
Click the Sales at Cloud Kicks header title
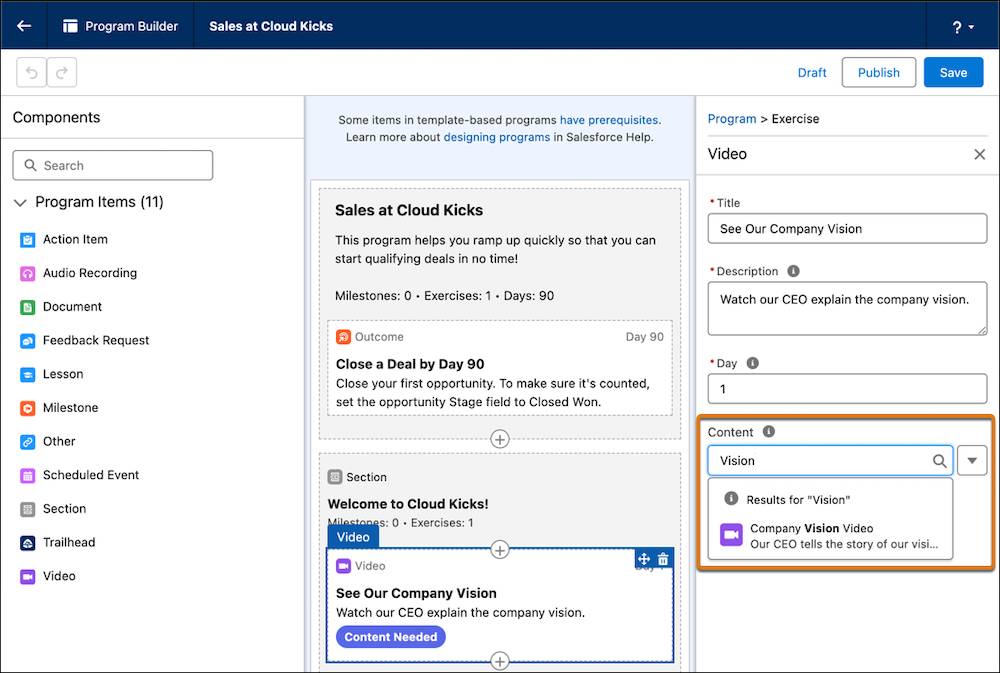(271, 26)
